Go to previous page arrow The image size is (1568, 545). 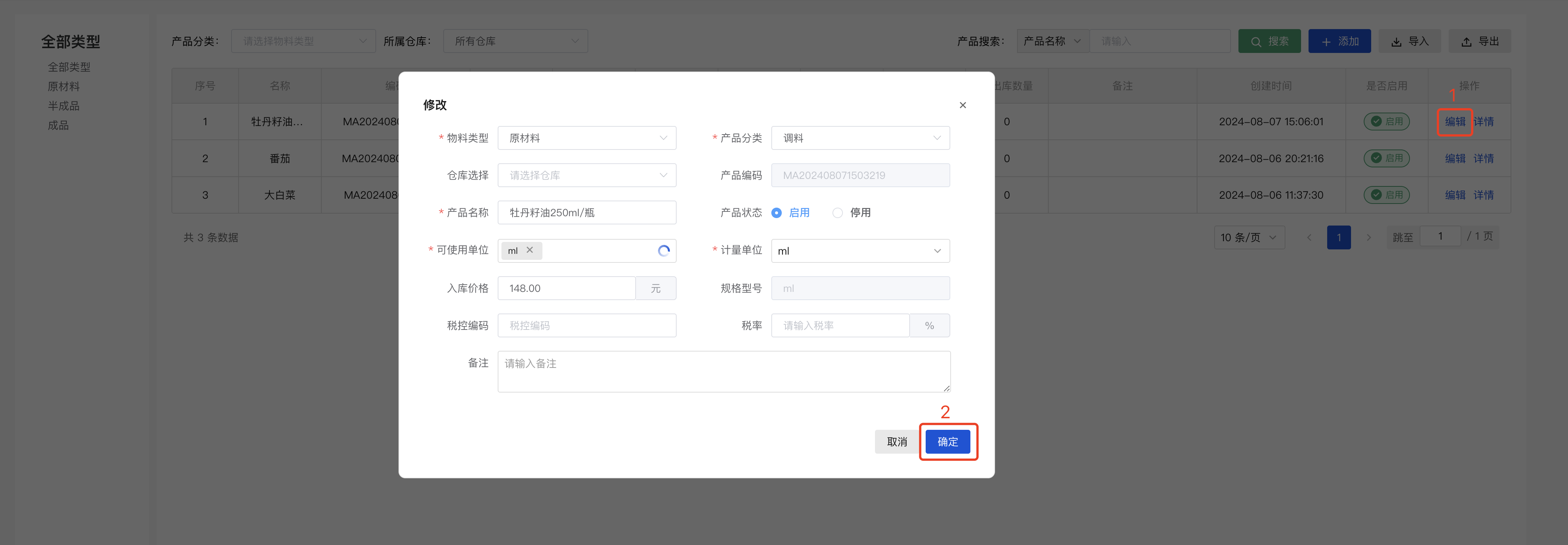coord(1309,237)
